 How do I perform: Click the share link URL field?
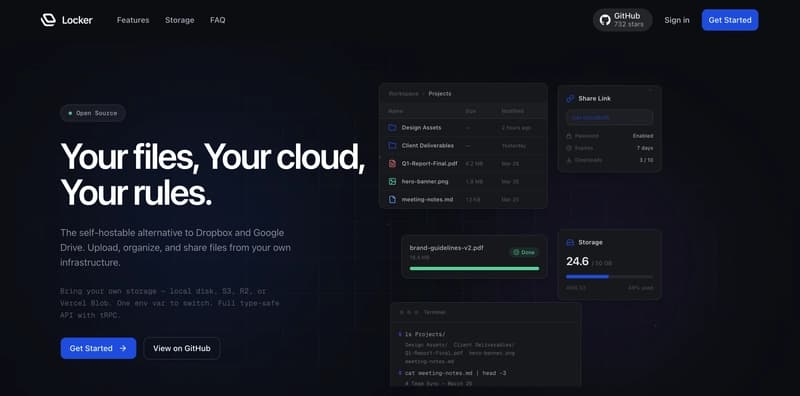click(609, 117)
